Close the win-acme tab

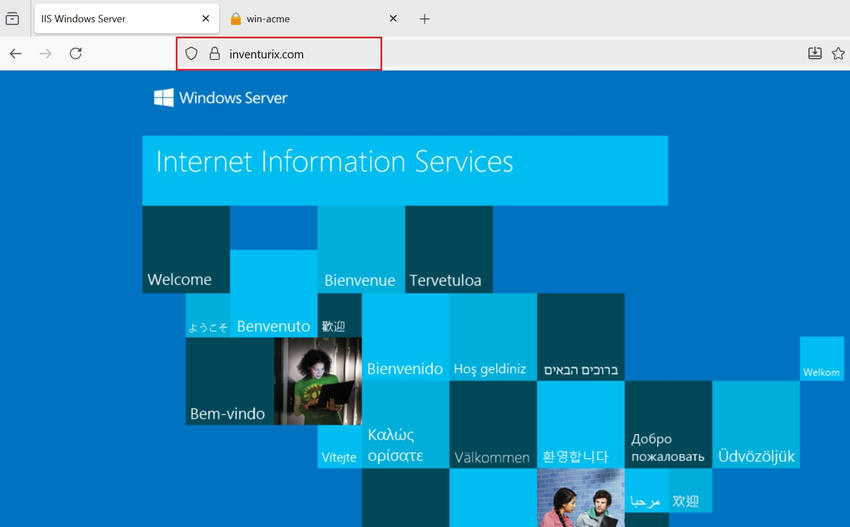tap(394, 18)
